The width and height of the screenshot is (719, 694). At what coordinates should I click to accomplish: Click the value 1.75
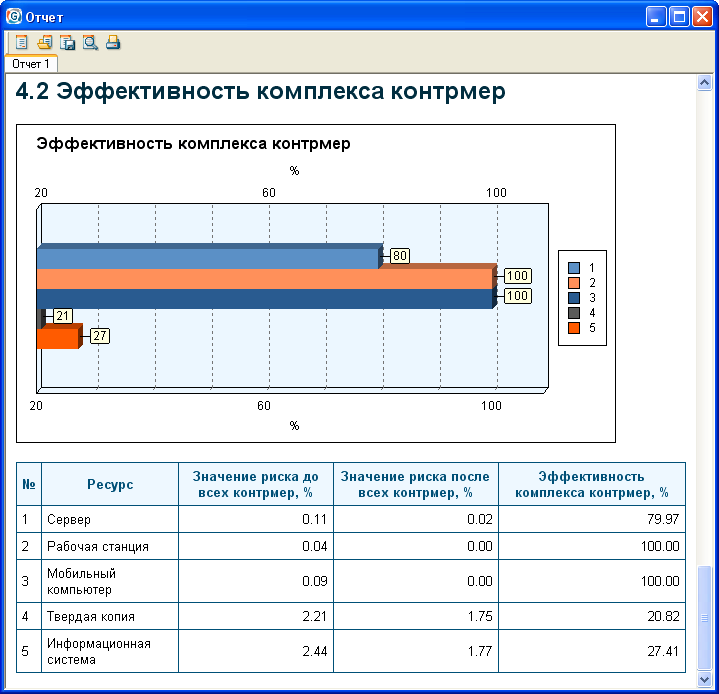point(480,616)
